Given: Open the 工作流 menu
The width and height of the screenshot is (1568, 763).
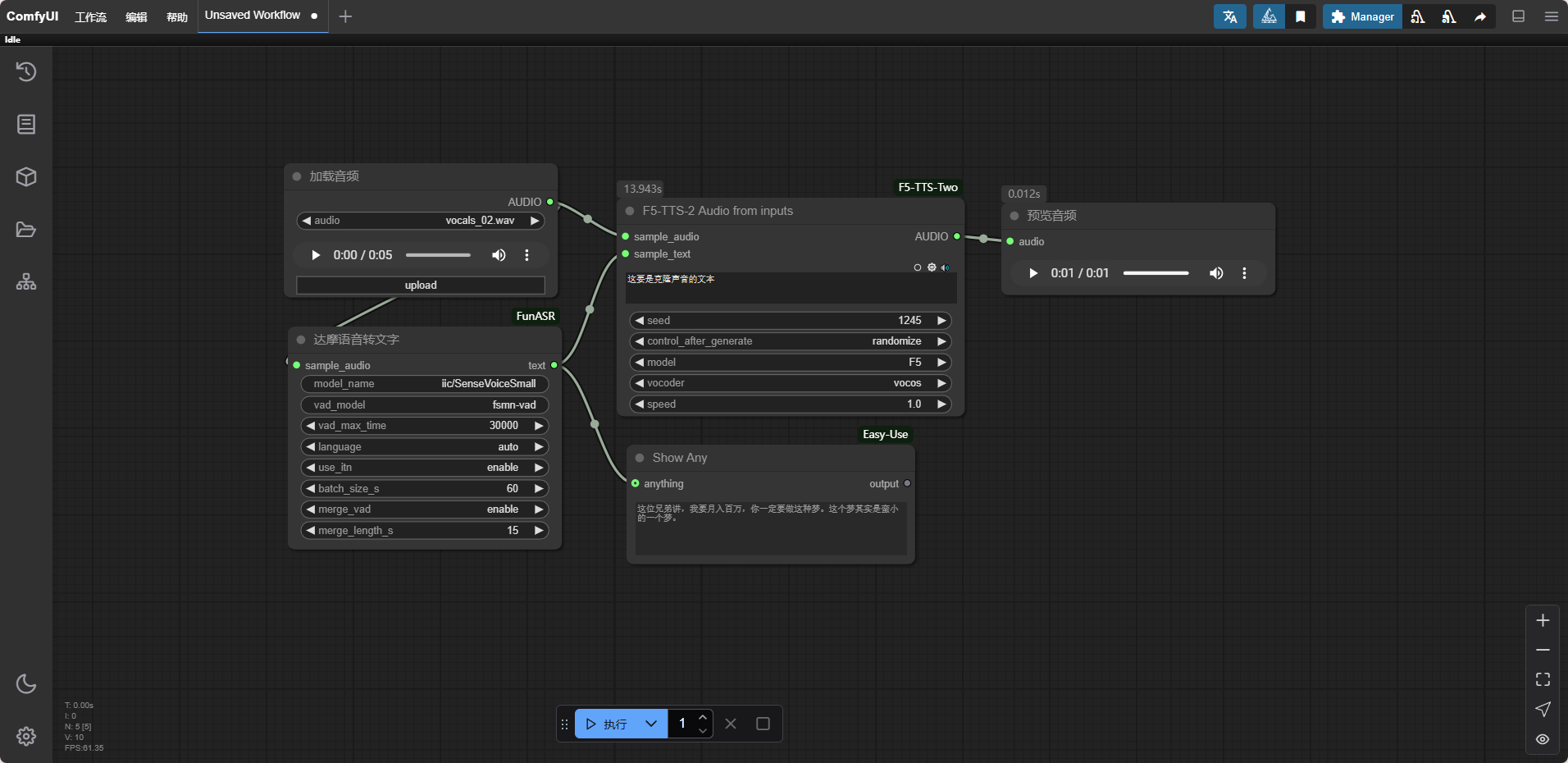Looking at the screenshot, I should [x=90, y=16].
